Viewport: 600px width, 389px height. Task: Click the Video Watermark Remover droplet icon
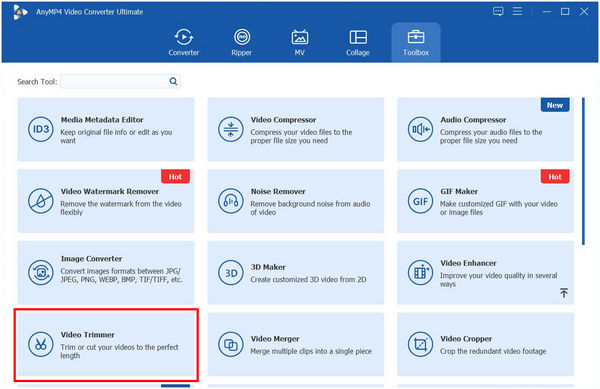point(41,201)
